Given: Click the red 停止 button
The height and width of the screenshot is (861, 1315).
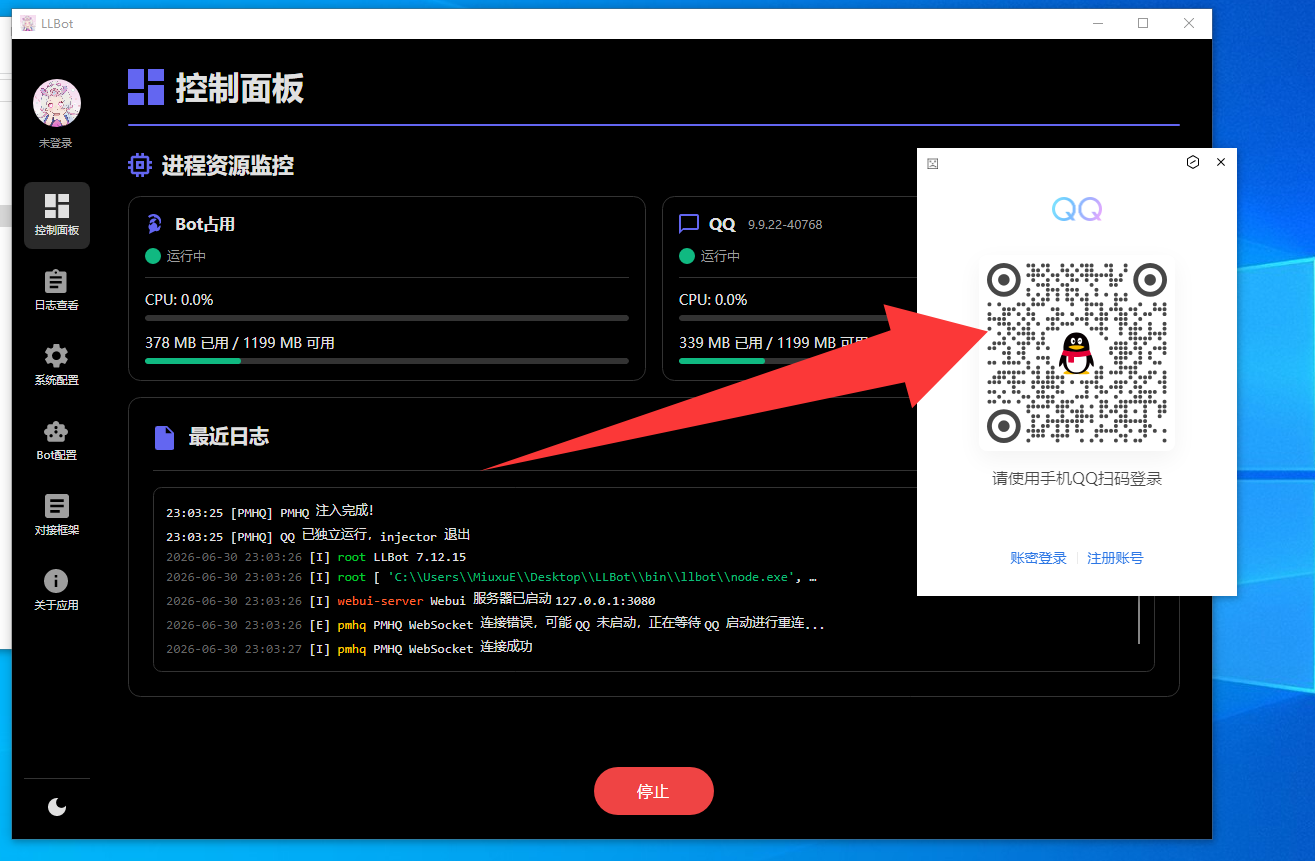Looking at the screenshot, I should pyautogui.click(x=654, y=791).
